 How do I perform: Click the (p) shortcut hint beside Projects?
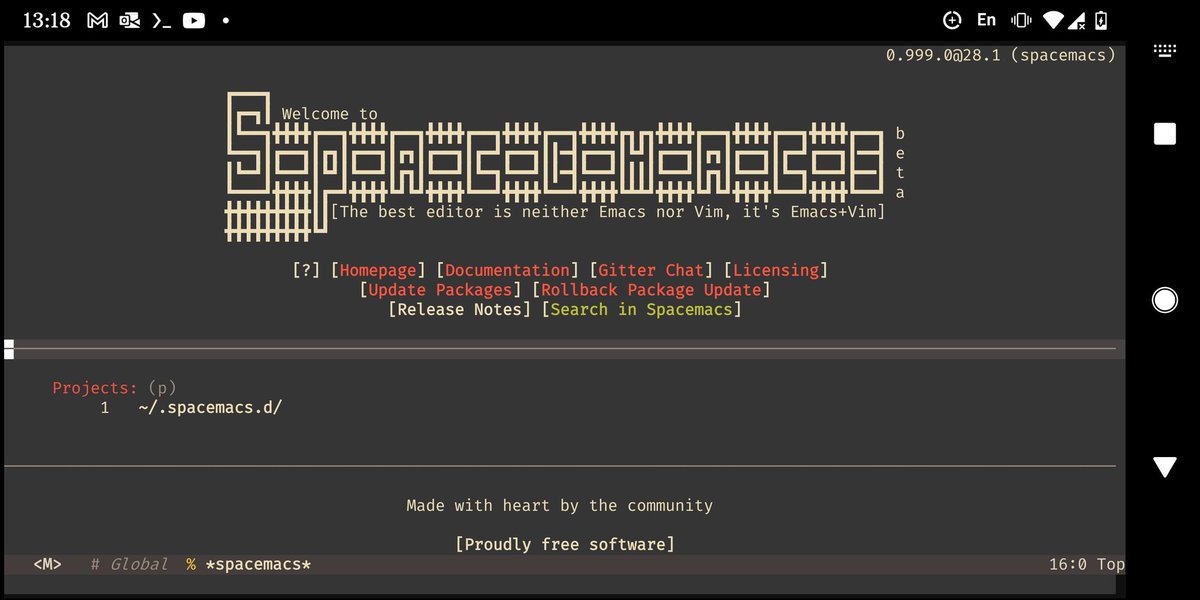click(x=162, y=388)
